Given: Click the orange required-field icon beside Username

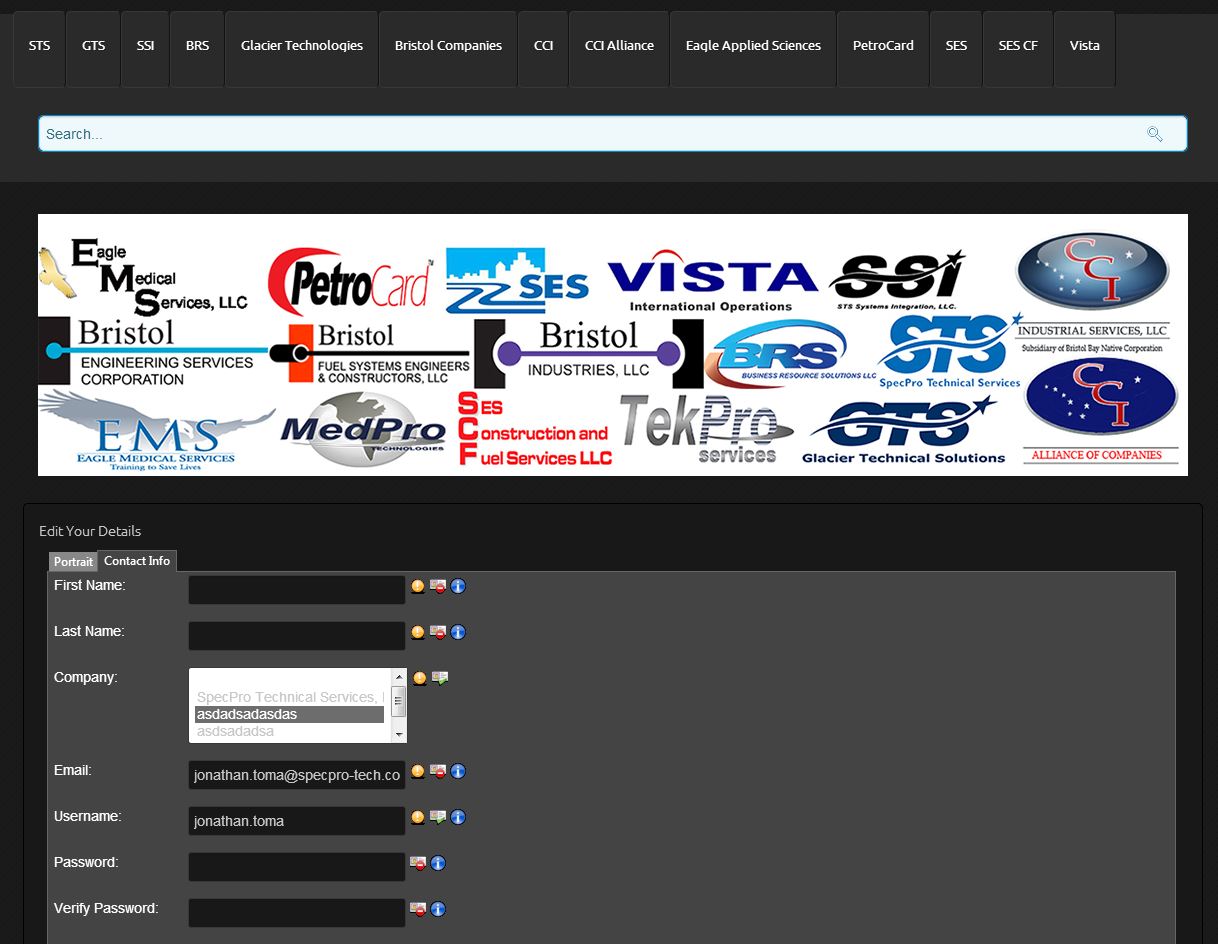Looking at the screenshot, I should (418, 817).
